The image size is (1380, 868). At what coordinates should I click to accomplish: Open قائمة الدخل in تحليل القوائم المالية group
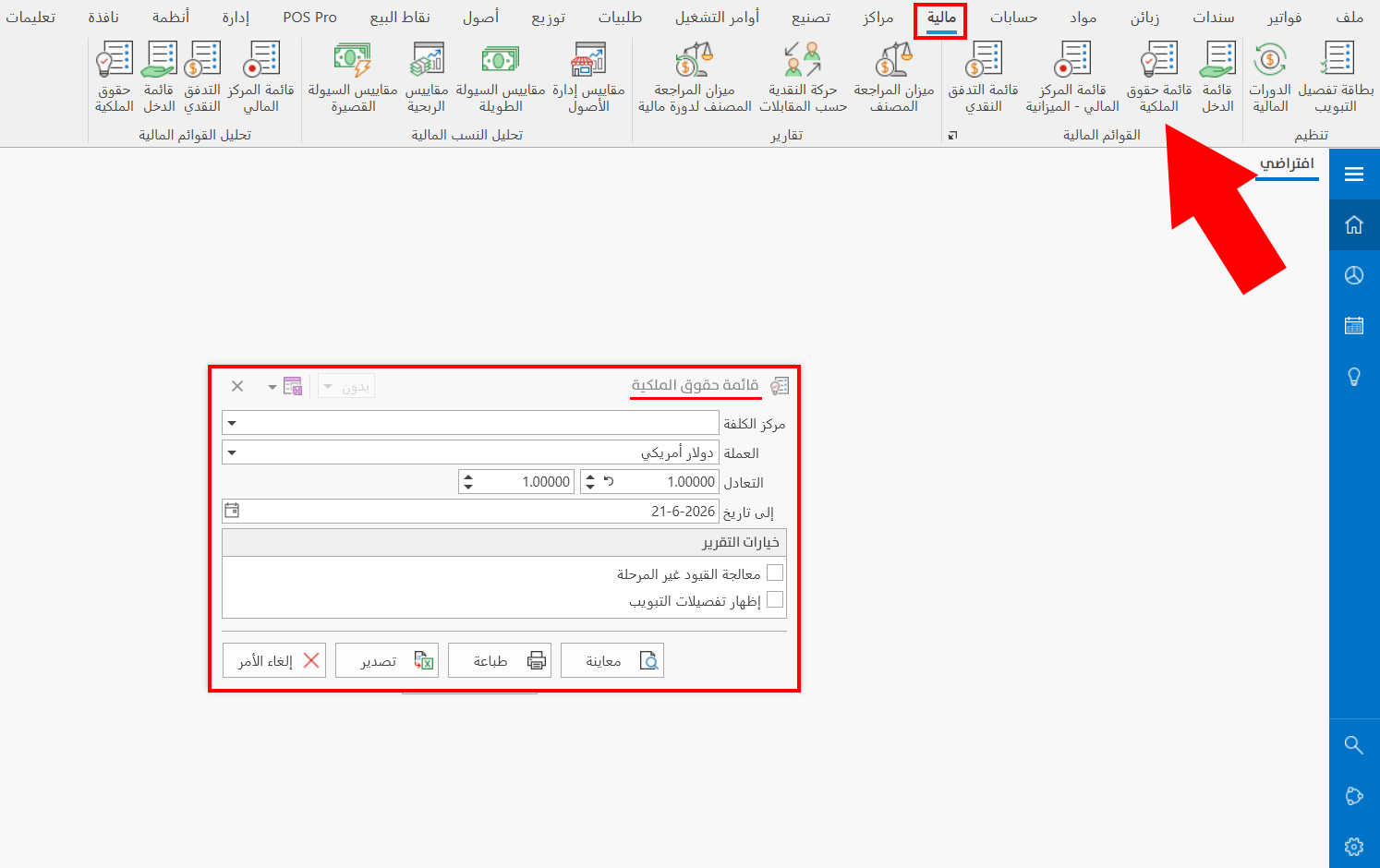tap(159, 78)
